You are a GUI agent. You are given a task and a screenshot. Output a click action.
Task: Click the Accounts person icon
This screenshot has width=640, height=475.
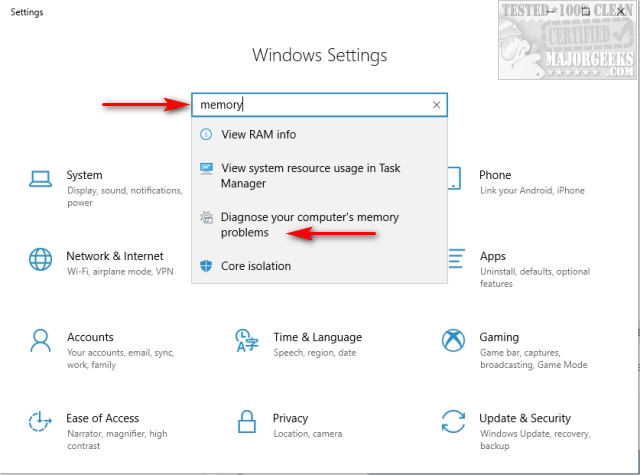pos(41,341)
